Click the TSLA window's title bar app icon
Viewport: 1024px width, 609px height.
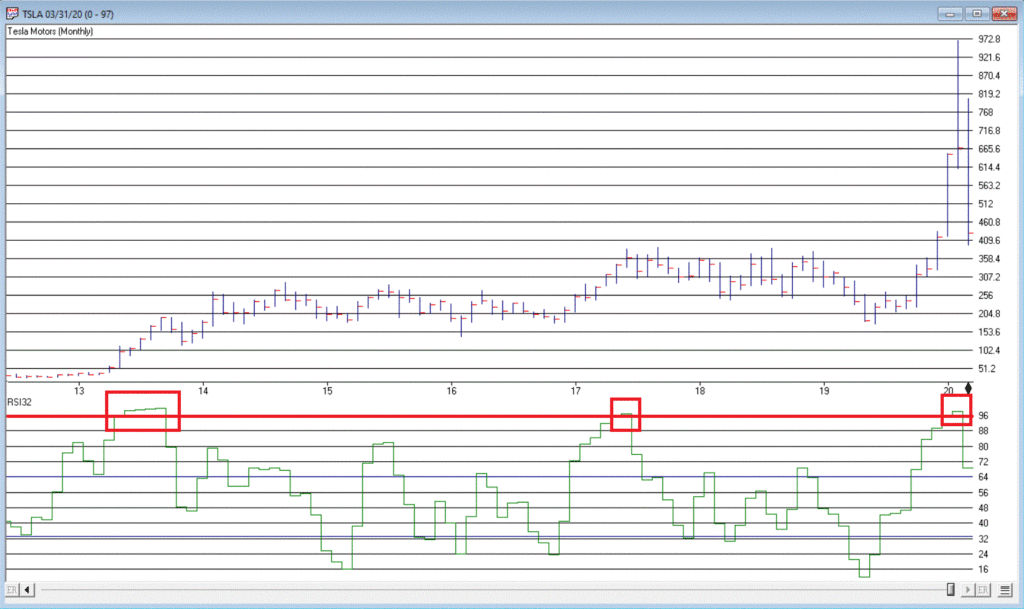pyautogui.click(x=12, y=13)
